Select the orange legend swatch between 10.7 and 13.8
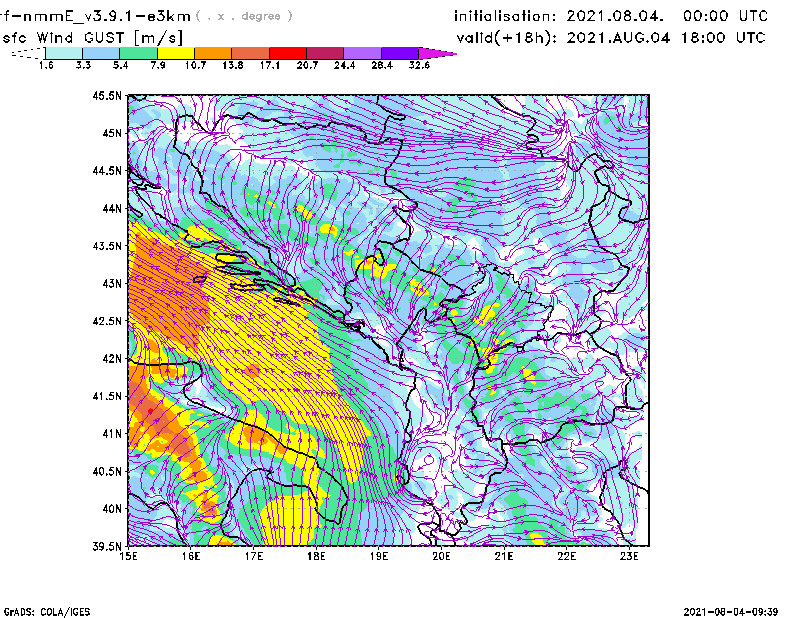 (213, 53)
